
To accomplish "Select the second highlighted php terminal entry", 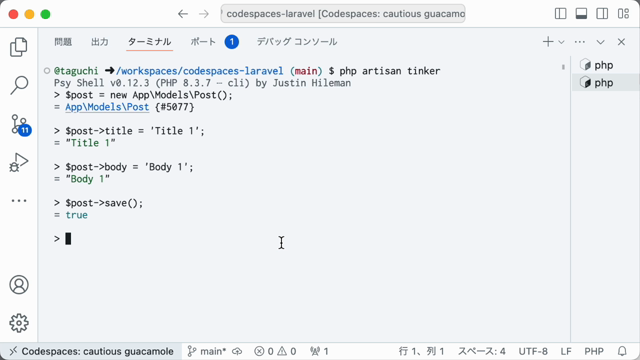I will click(x=605, y=83).
